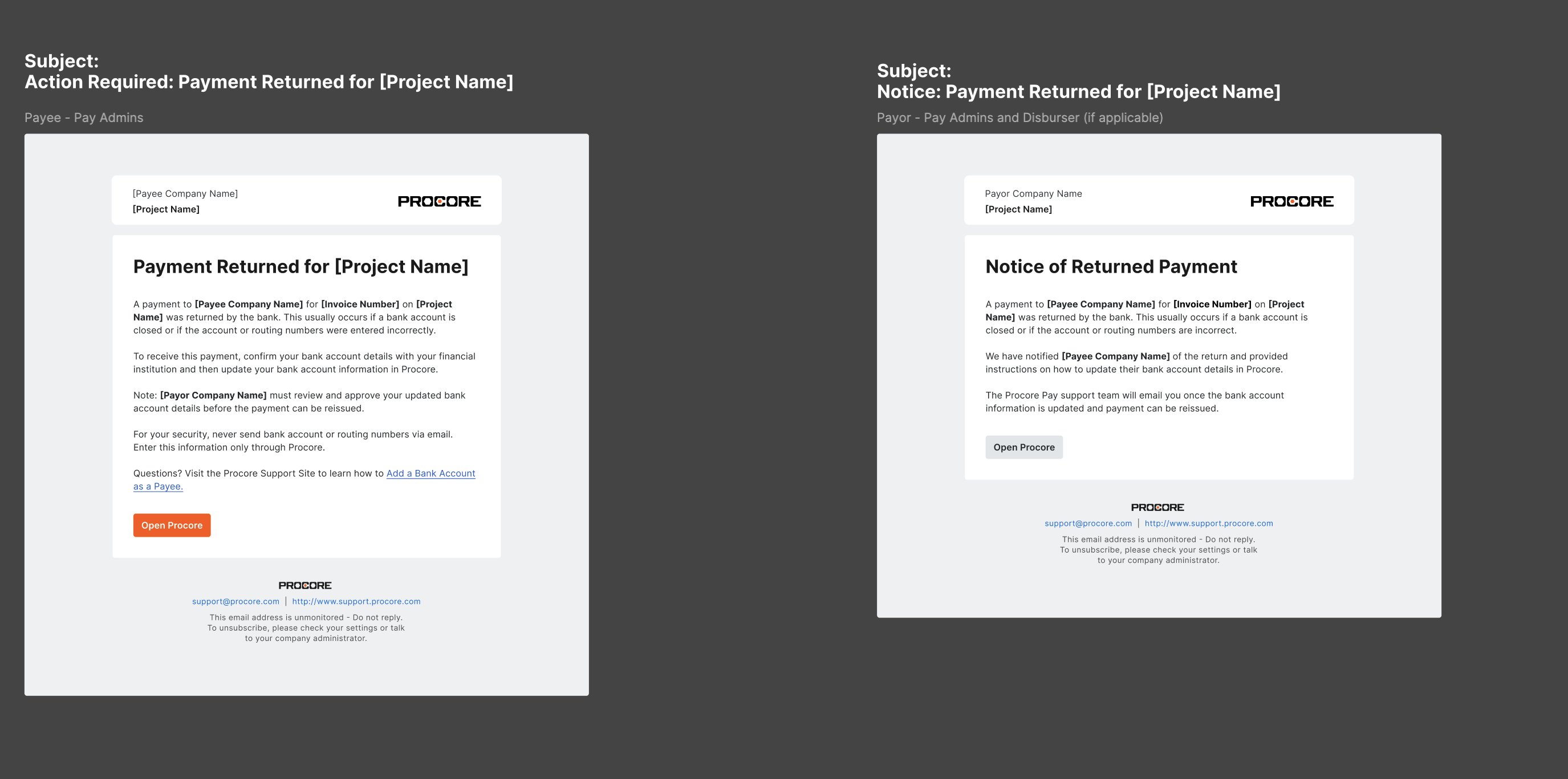Click the Notice: Payment Returned subject line
The width and height of the screenshot is (1568, 779).
pos(1078,91)
